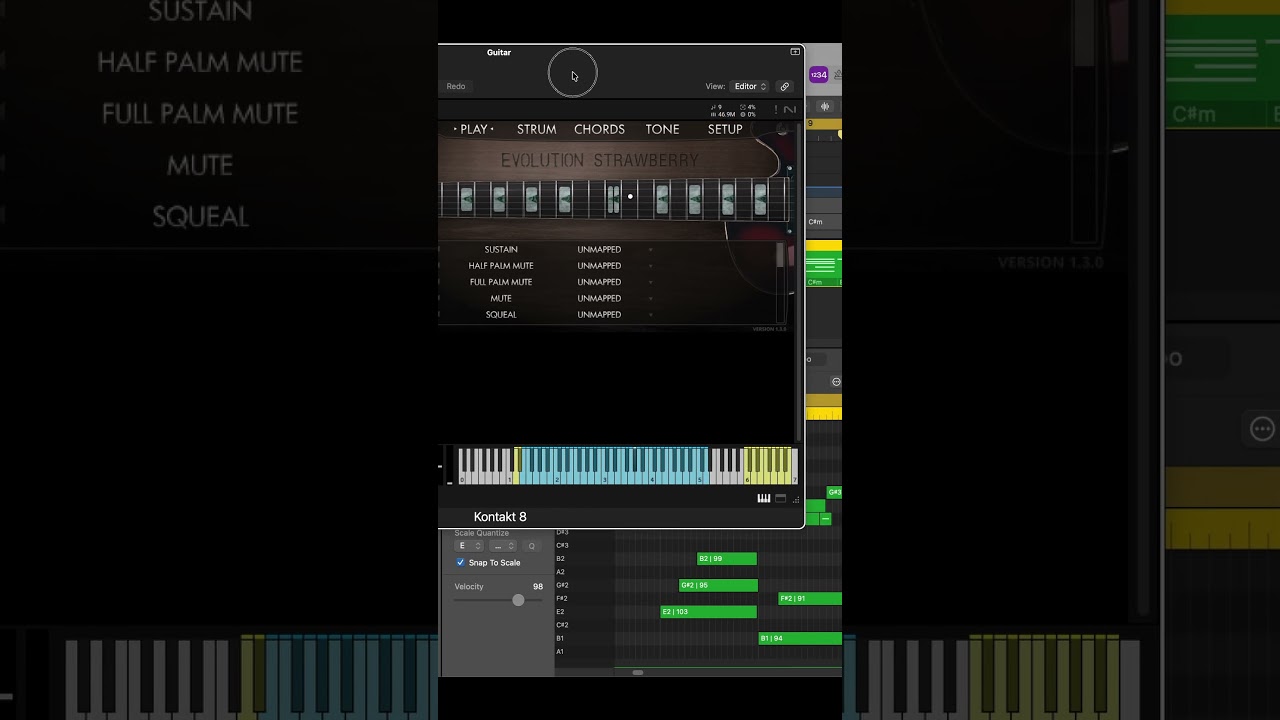Click the exclamation mark icon in Kontakt header
Screen dimensions: 1280x720
pyautogui.click(x=775, y=109)
